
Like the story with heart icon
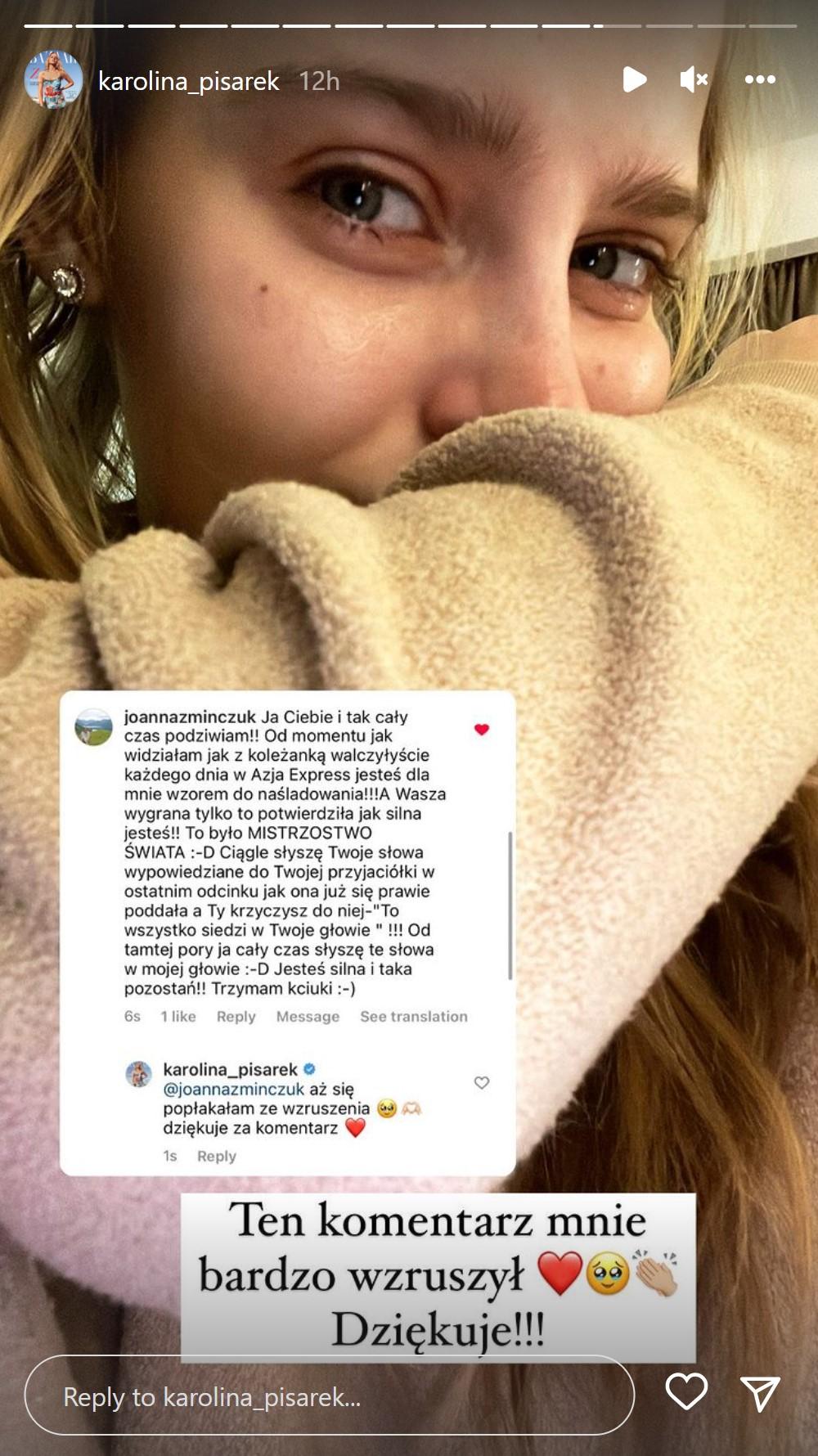(686, 1391)
